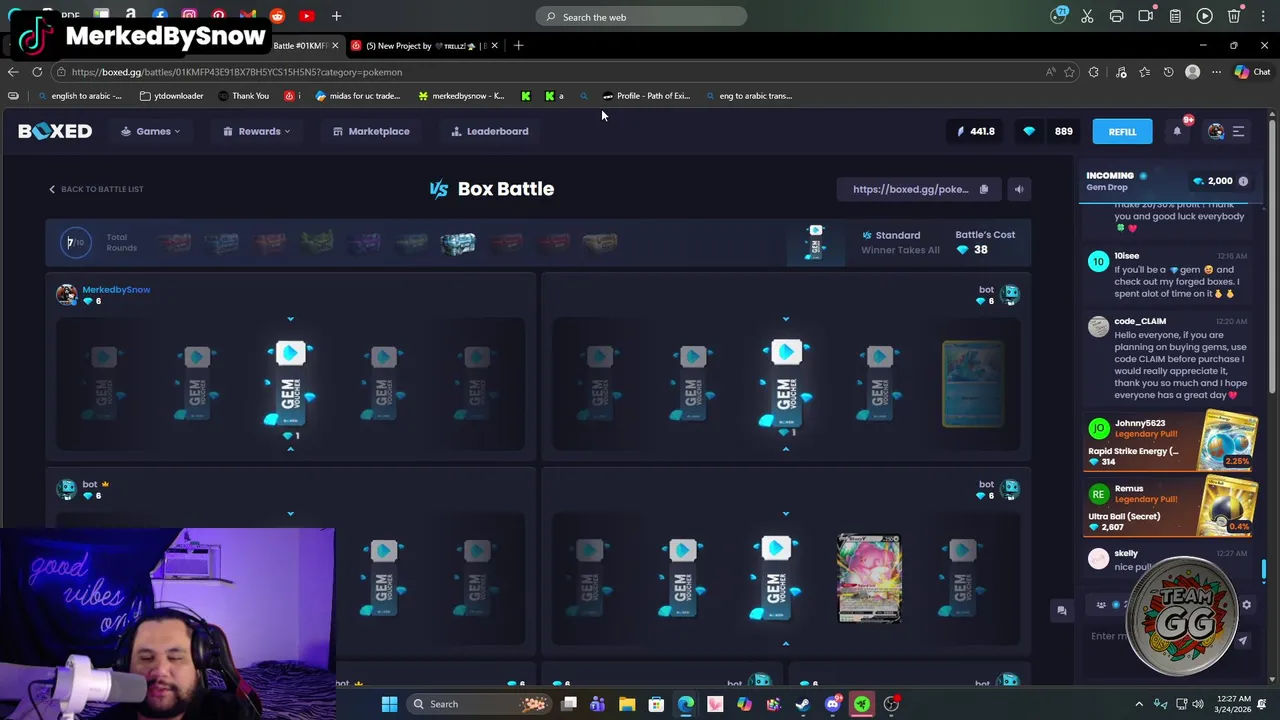Viewport: 1280px width, 720px height.
Task: Open Discord from taskbar
Action: pos(832,704)
